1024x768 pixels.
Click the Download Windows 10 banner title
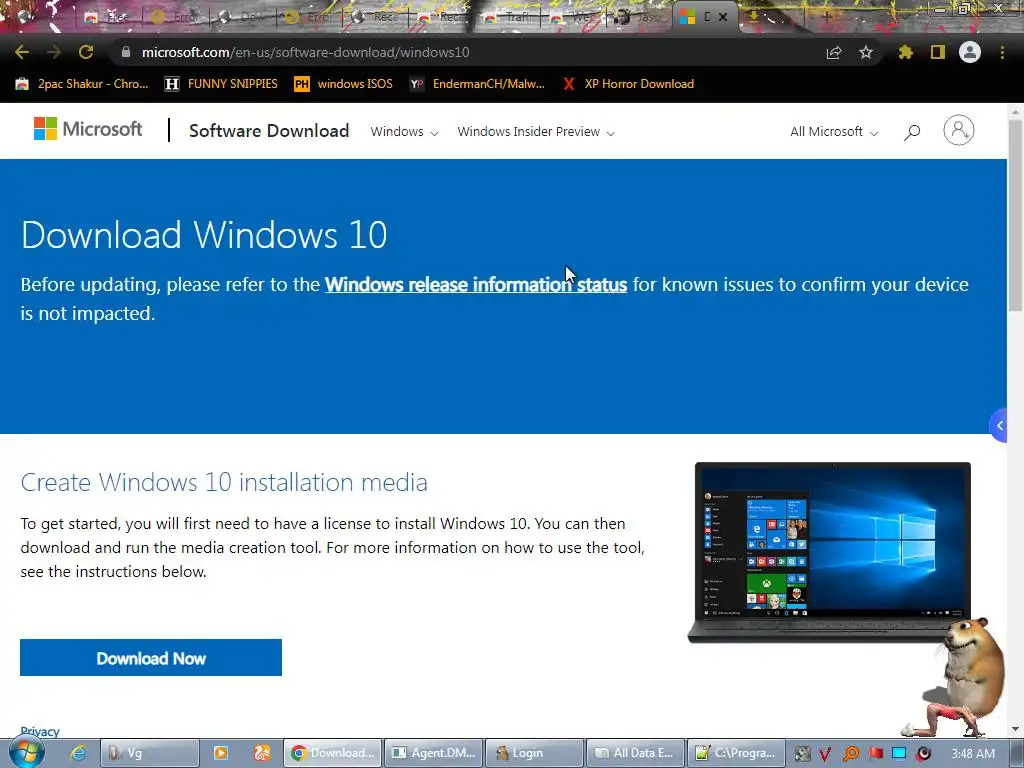pos(204,234)
